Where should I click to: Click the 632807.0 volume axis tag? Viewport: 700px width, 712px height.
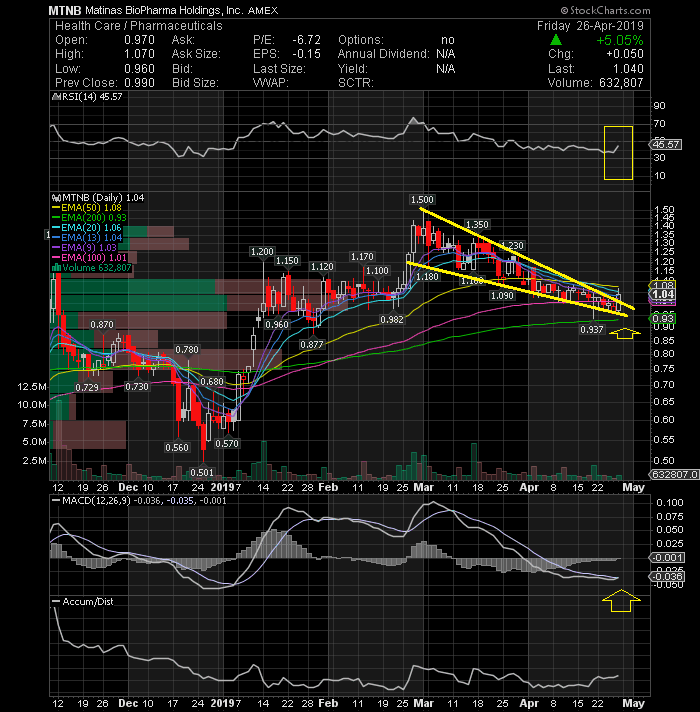coord(674,475)
